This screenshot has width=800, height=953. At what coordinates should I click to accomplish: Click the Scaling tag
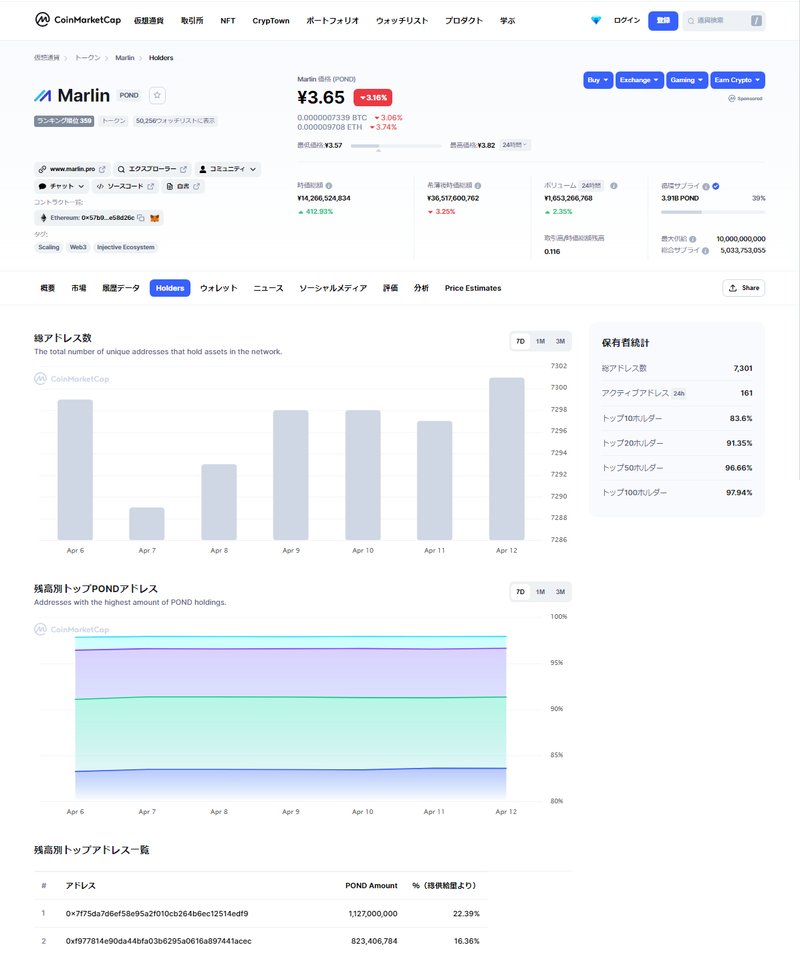pyautogui.click(x=49, y=247)
